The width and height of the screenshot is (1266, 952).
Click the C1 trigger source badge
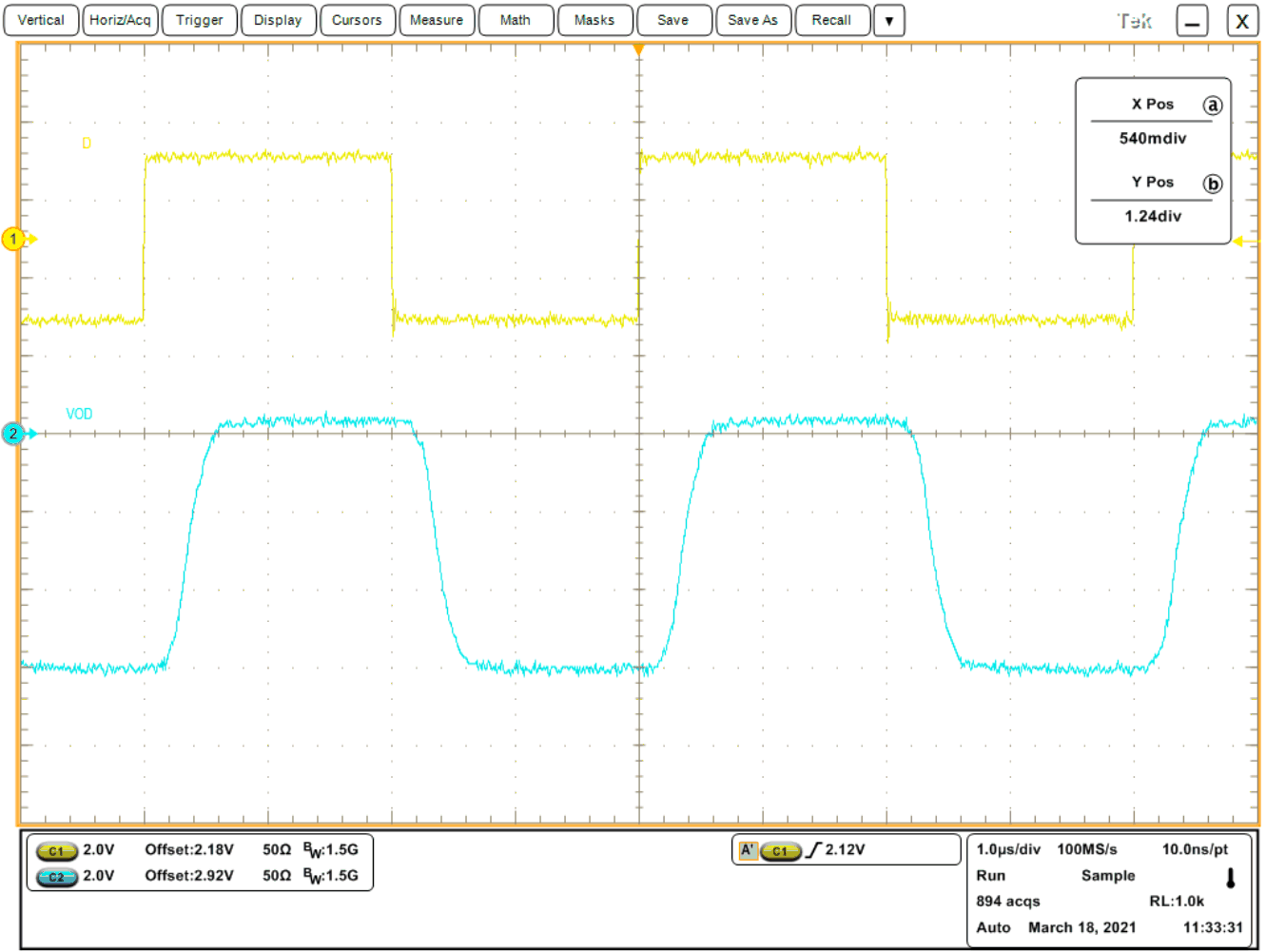pyautogui.click(x=782, y=849)
